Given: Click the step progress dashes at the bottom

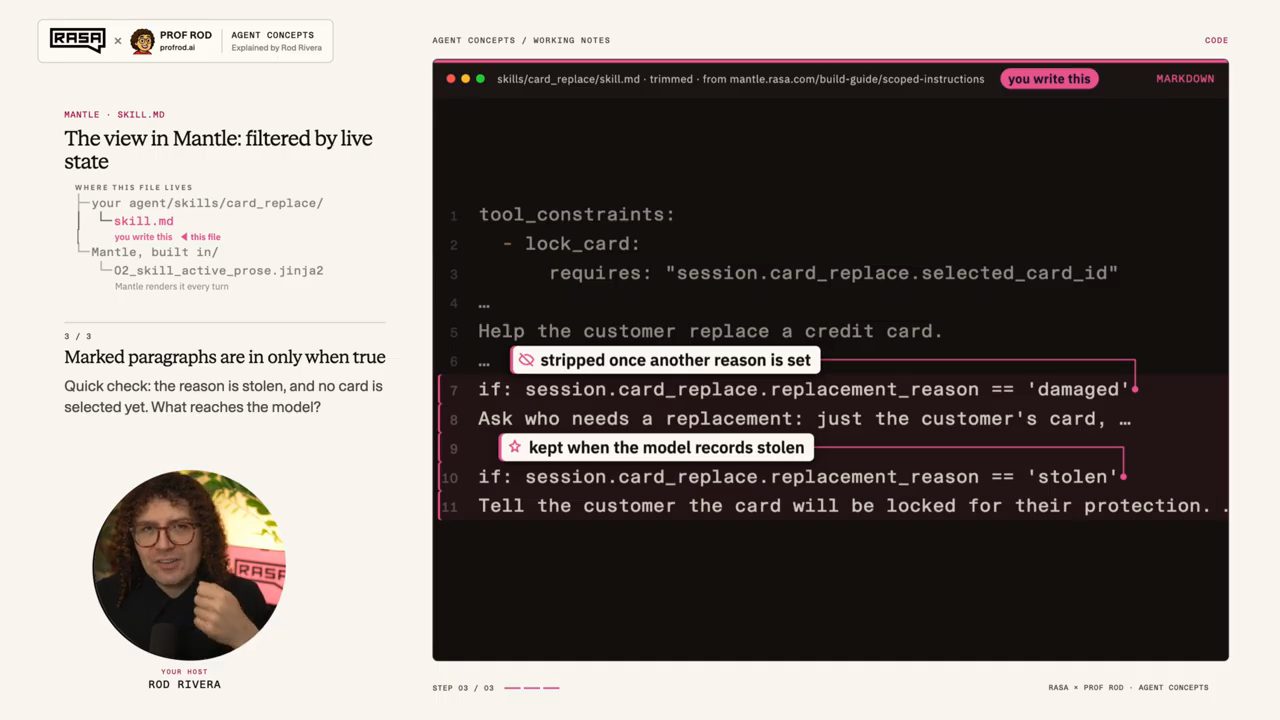Looking at the screenshot, I should [x=532, y=688].
